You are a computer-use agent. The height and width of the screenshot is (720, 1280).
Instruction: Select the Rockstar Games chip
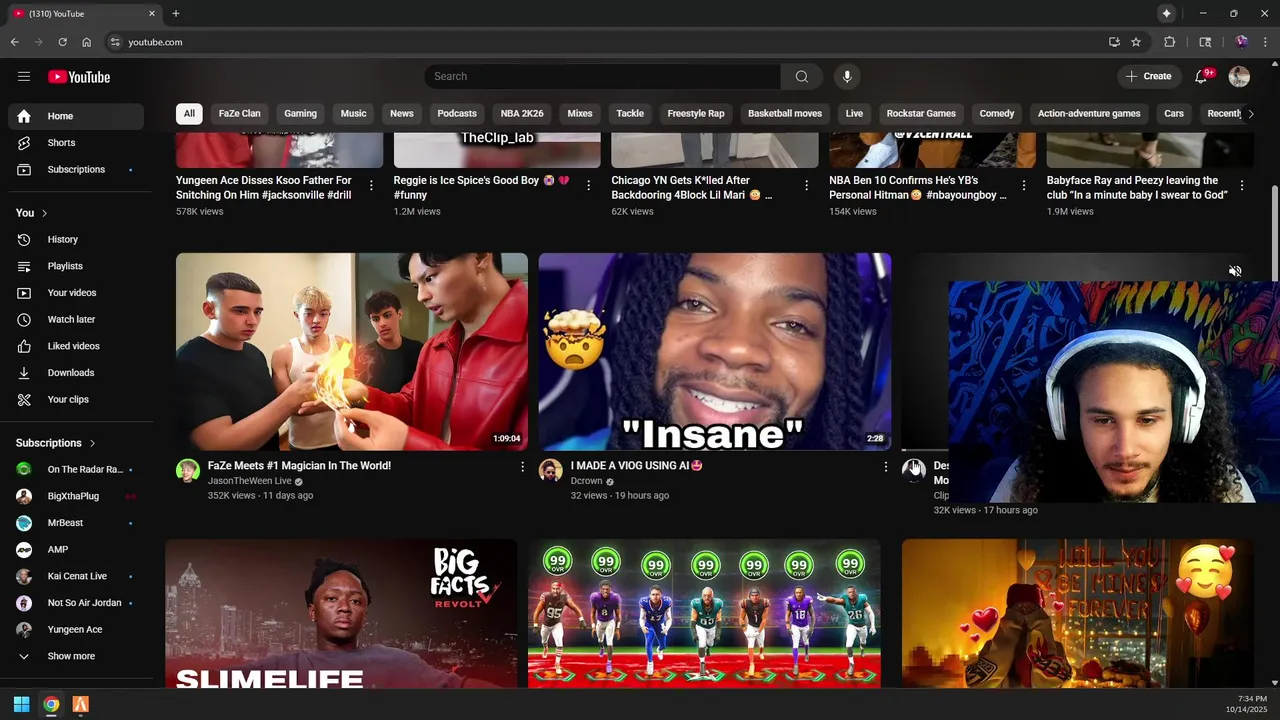pos(921,114)
